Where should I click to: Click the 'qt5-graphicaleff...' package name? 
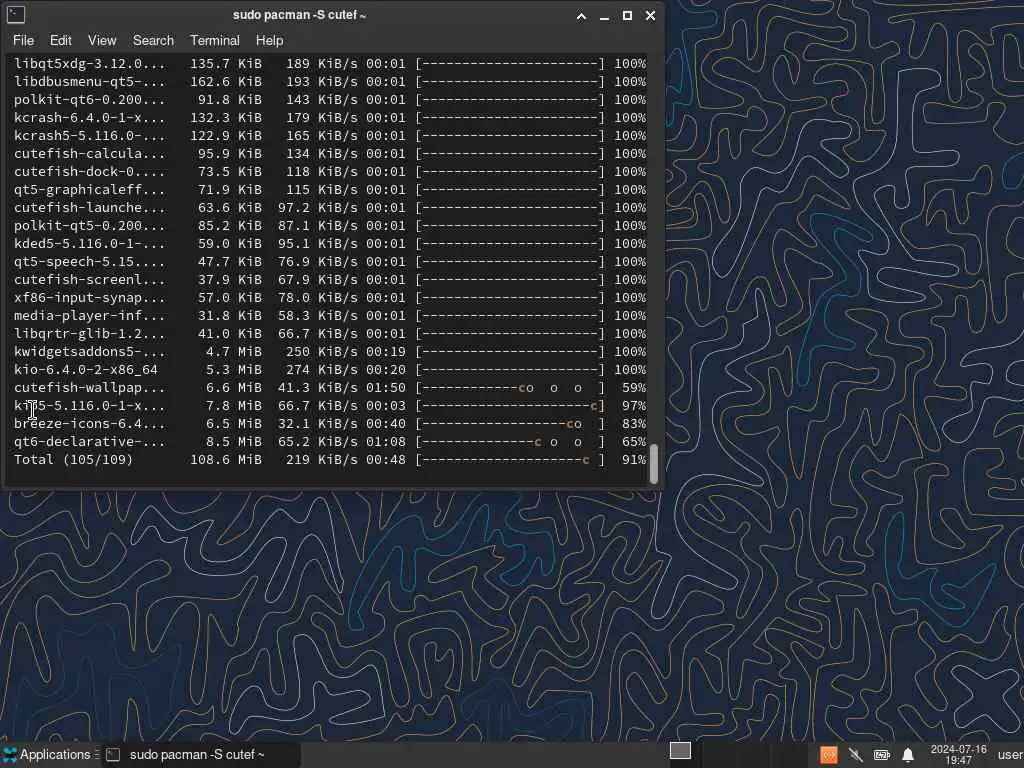point(89,190)
